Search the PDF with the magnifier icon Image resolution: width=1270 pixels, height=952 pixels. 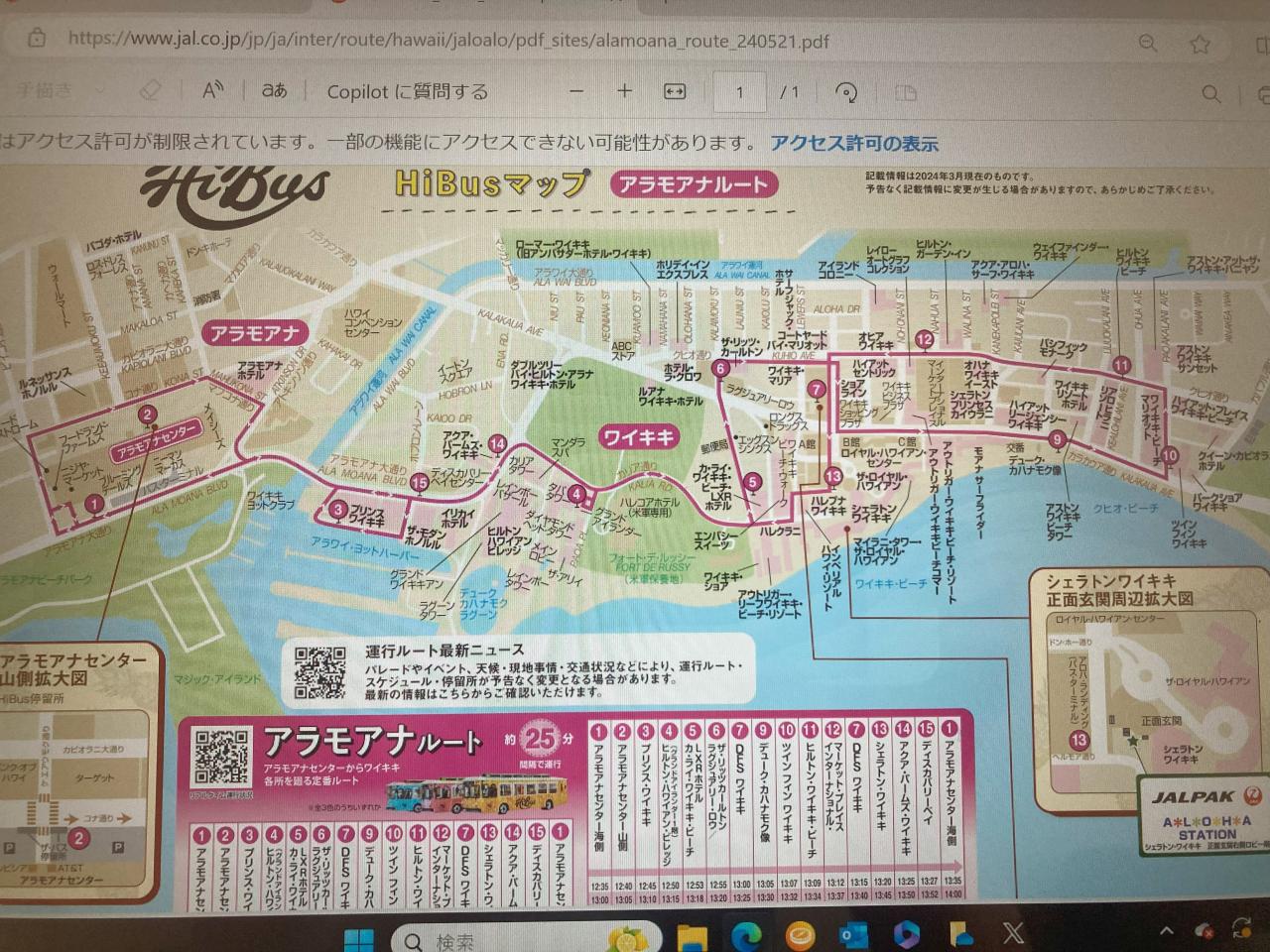click(x=1211, y=94)
